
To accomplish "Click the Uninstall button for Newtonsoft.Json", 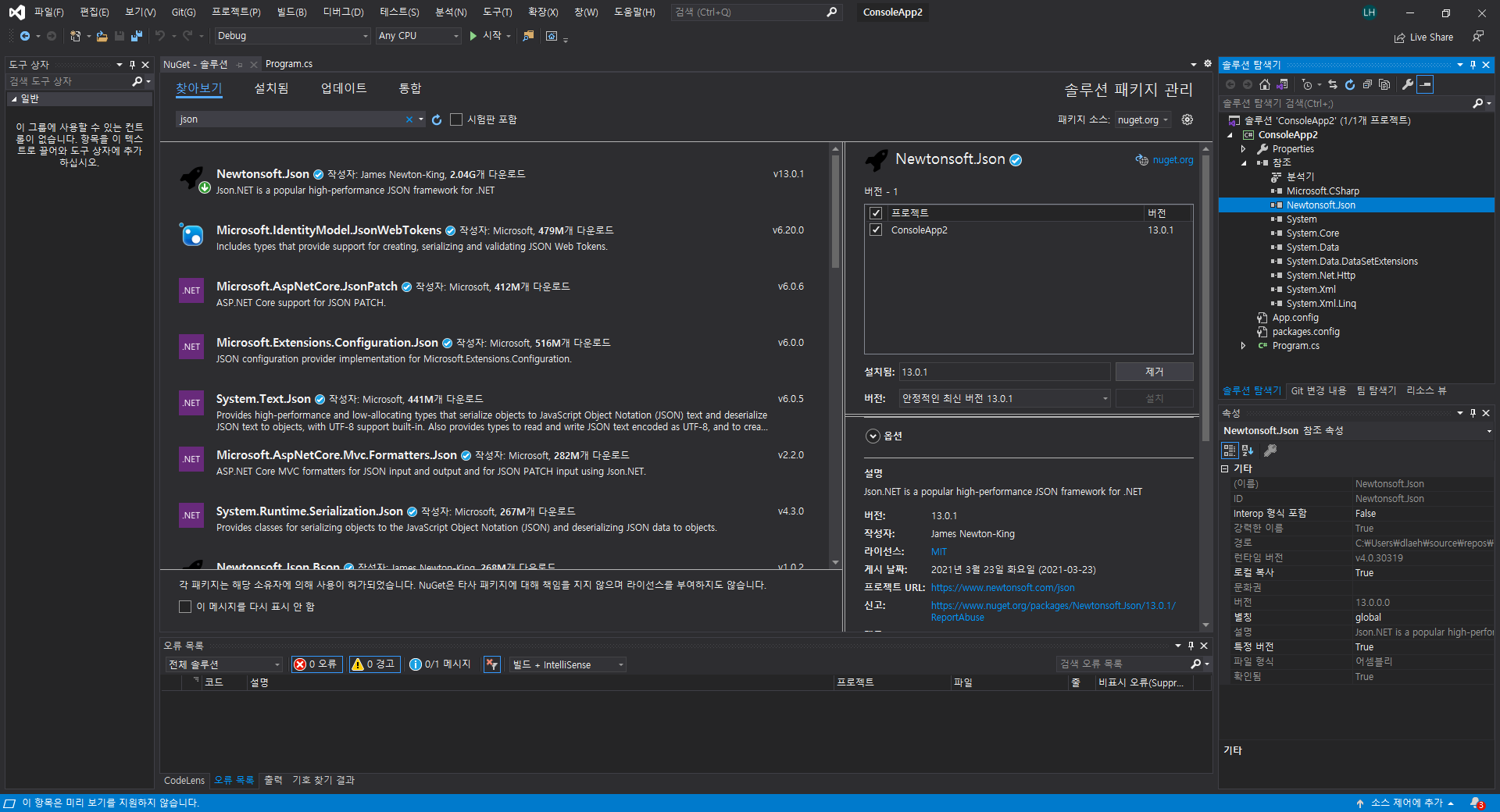I will coord(1154,372).
